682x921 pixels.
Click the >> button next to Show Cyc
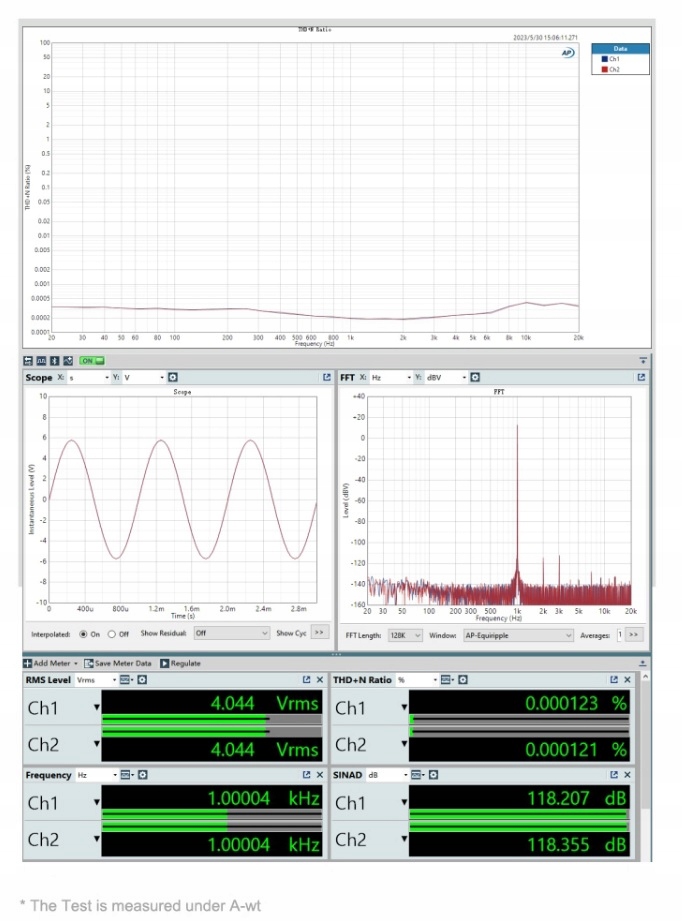pos(320,633)
